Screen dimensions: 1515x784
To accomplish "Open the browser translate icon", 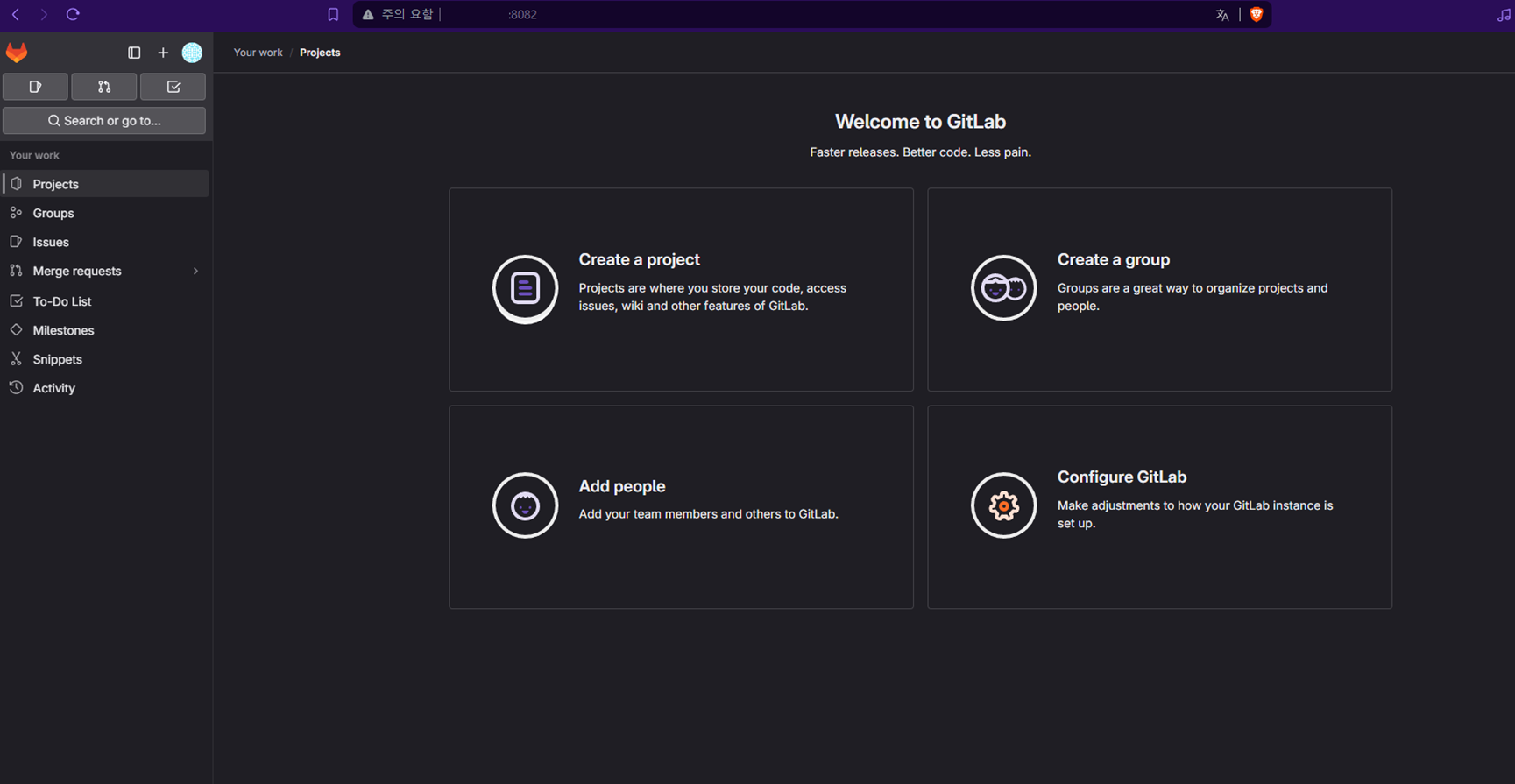I will click(1221, 15).
